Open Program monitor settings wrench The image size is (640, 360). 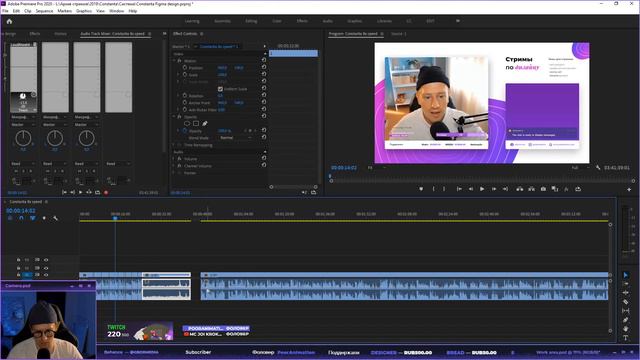[x=598, y=167]
